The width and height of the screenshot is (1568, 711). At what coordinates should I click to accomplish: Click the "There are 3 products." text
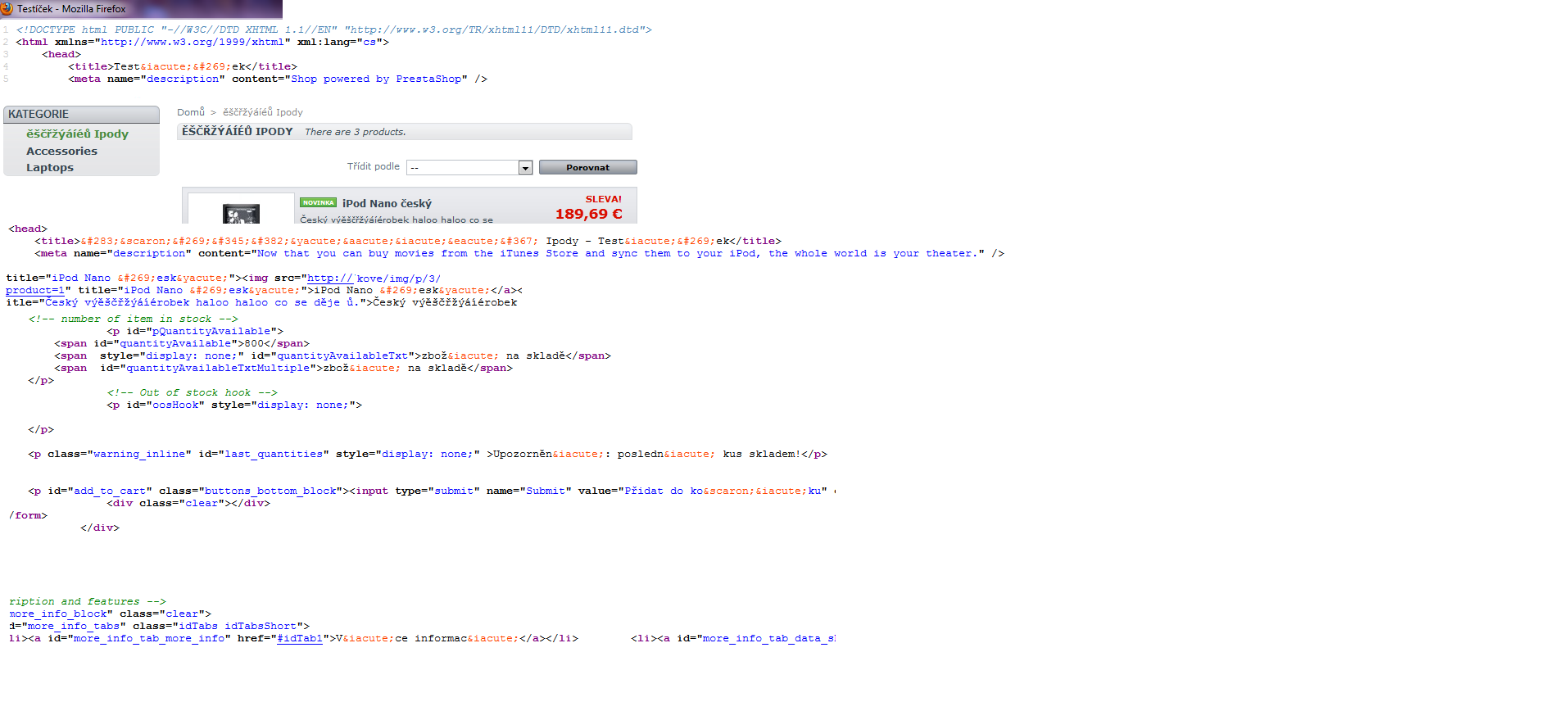point(356,132)
